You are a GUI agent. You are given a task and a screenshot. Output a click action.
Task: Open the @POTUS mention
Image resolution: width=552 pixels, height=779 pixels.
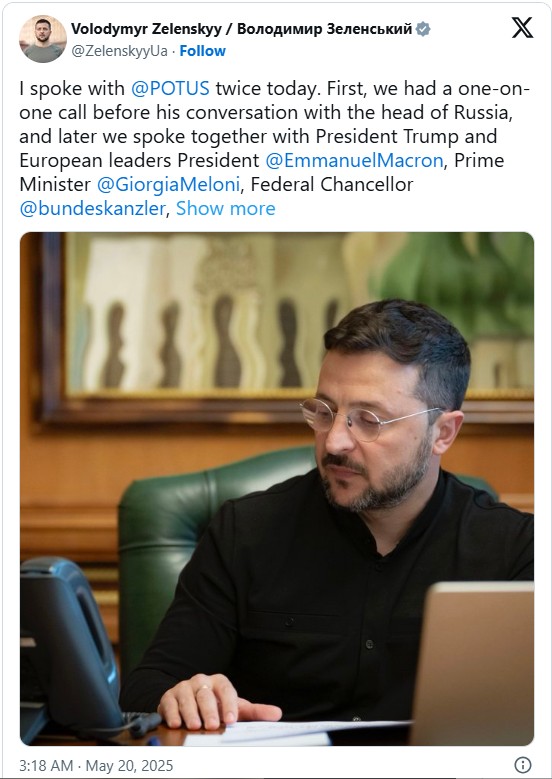(x=170, y=88)
